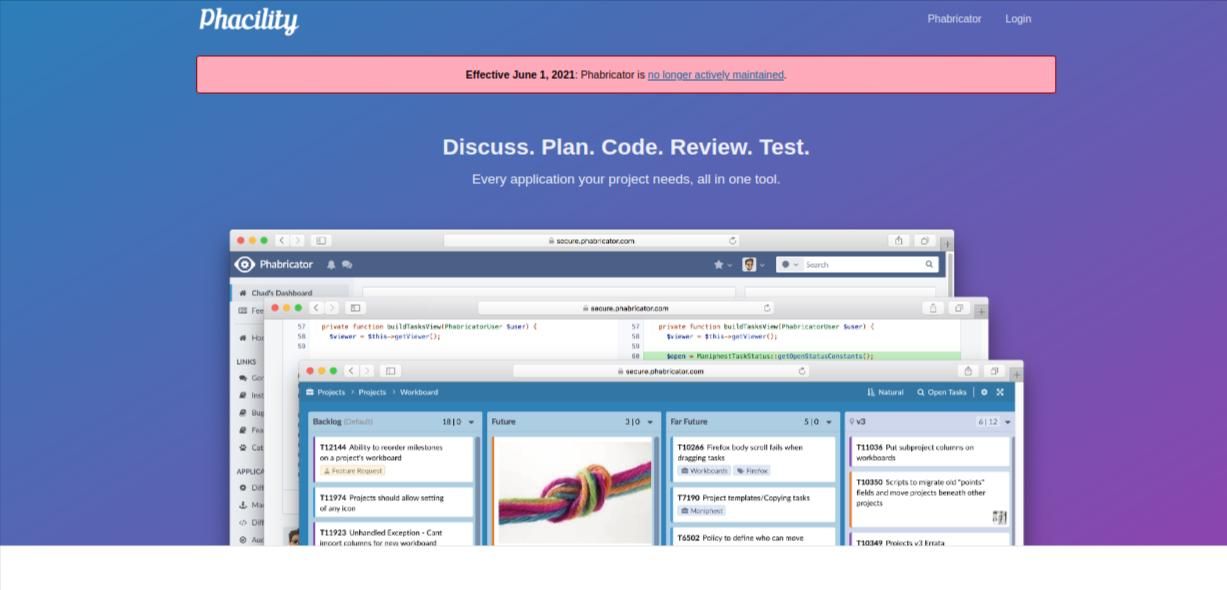Viewport: 1227px width, 590px height.
Task: Open the user avatar menu in Phabricator header
Action: pyautogui.click(x=753, y=265)
